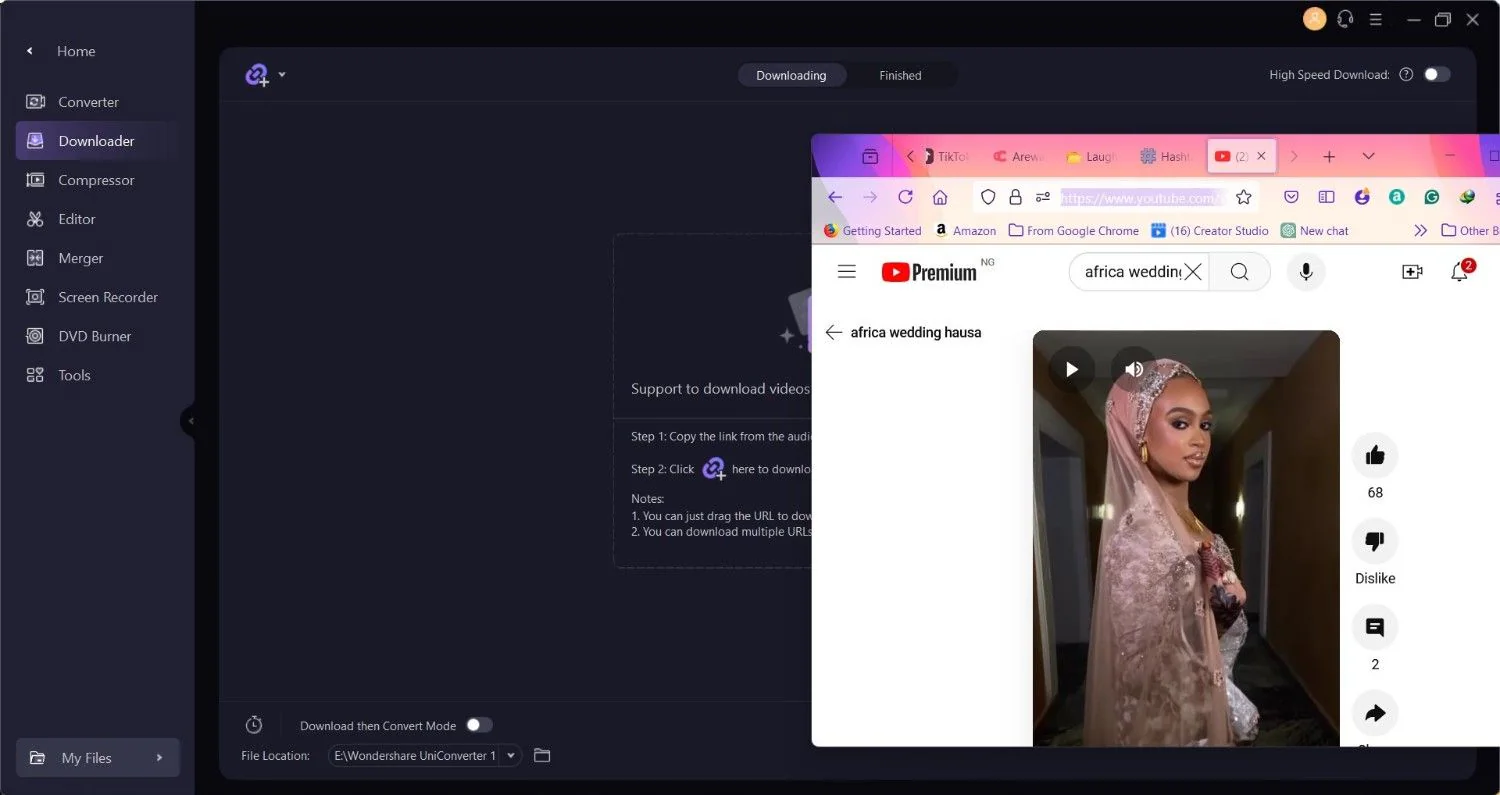Open the browser Firefox View icon

pyautogui.click(x=870, y=156)
